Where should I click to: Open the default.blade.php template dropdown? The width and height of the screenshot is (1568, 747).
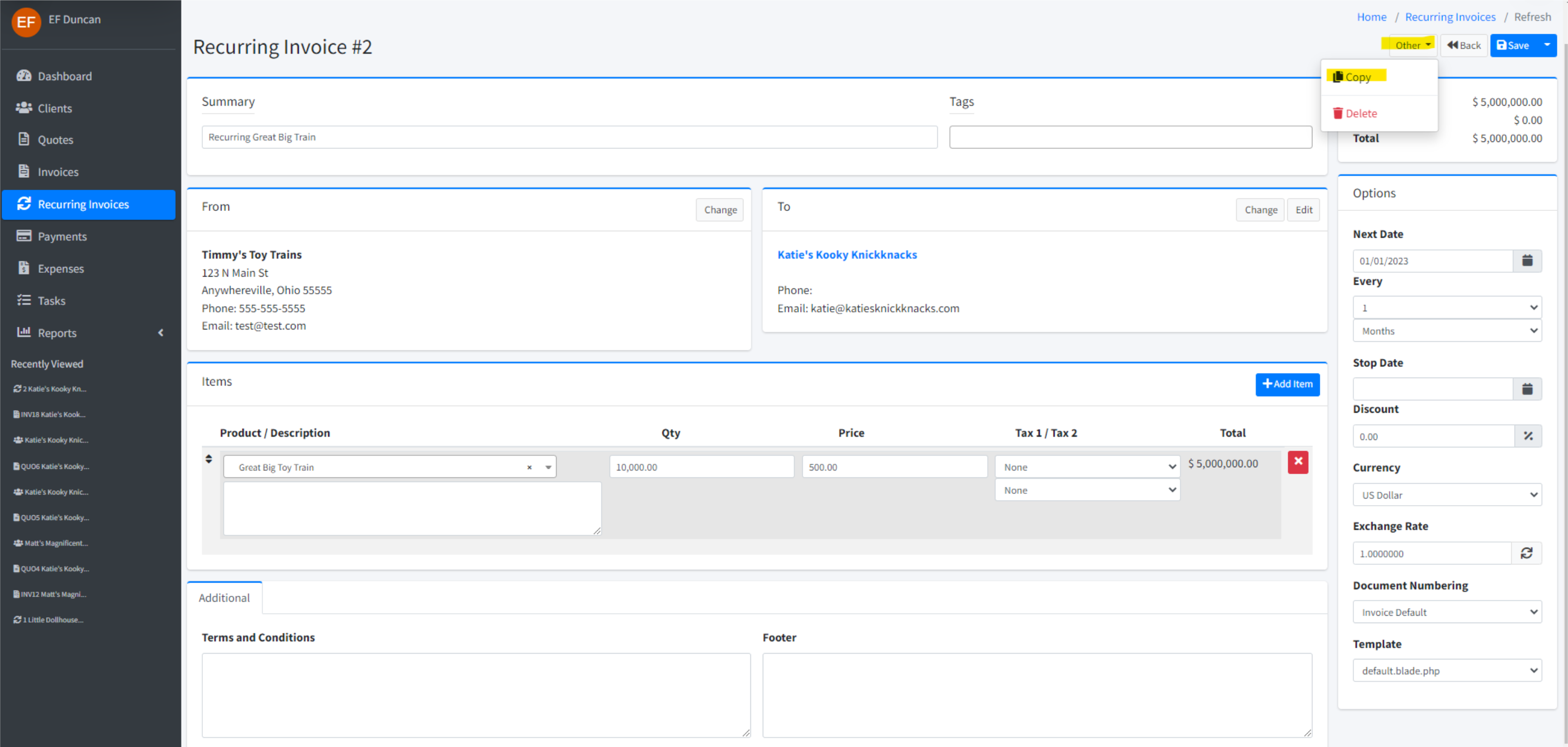click(x=1446, y=670)
